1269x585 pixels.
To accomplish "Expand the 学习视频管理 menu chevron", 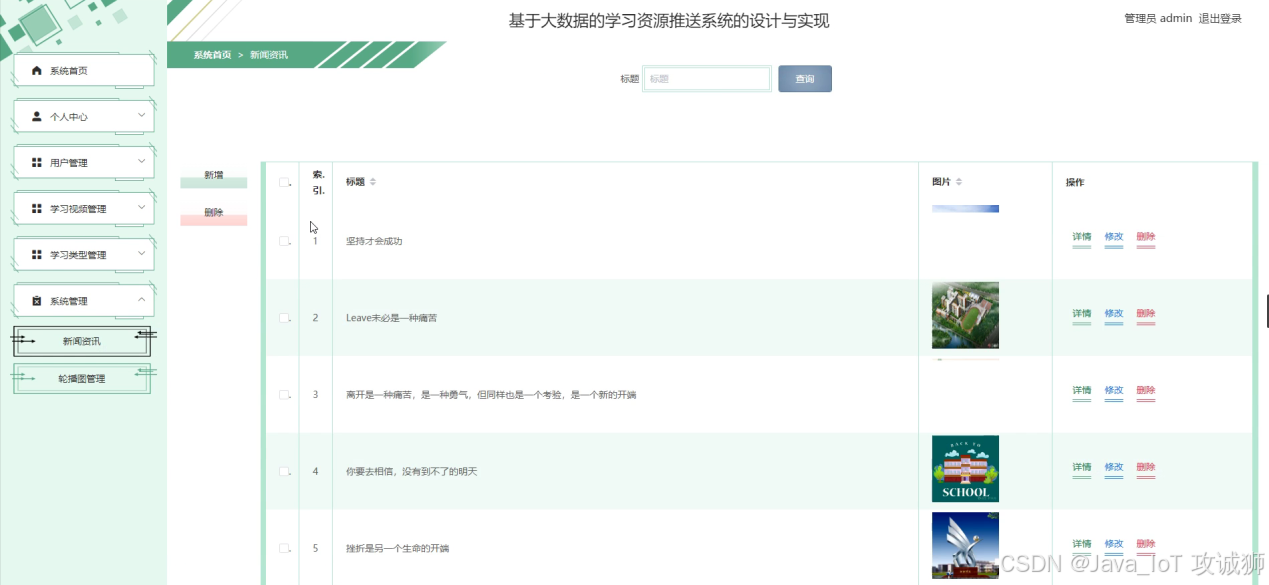I will pos(141,207).
